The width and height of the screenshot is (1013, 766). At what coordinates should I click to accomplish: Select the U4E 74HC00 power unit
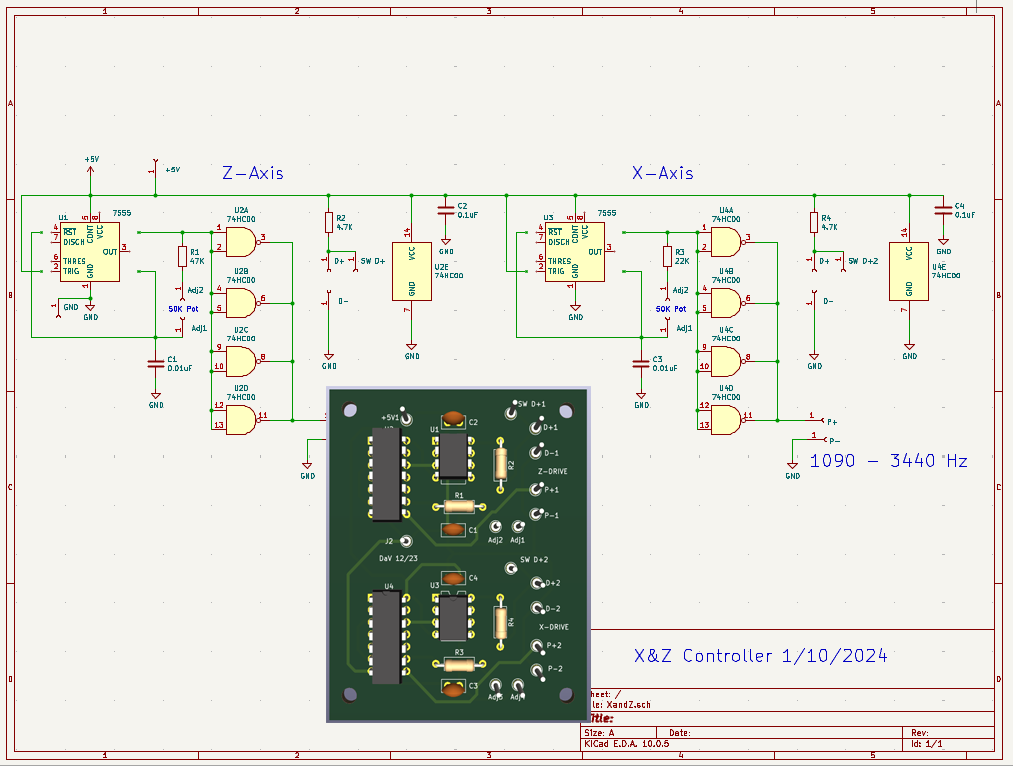[x=909, y=271]
